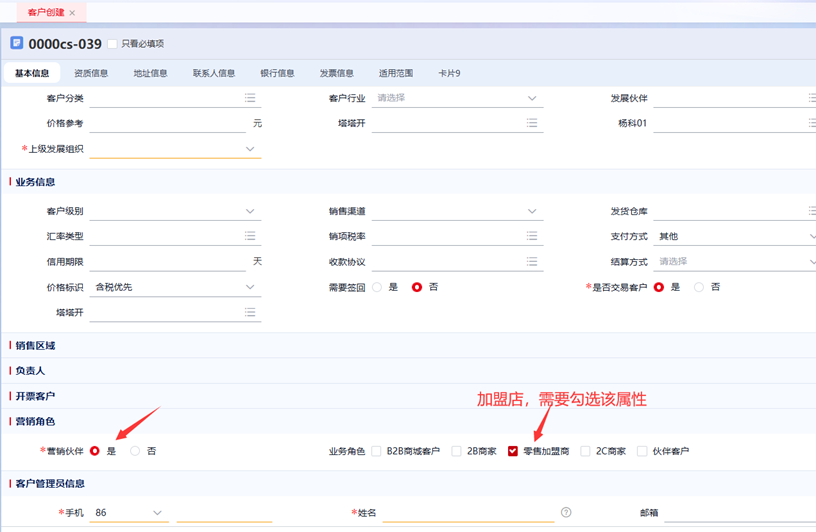Expand the 上级发展组织 dropdown
Viewport: 816px width, 532px height.
coord(250,149)
